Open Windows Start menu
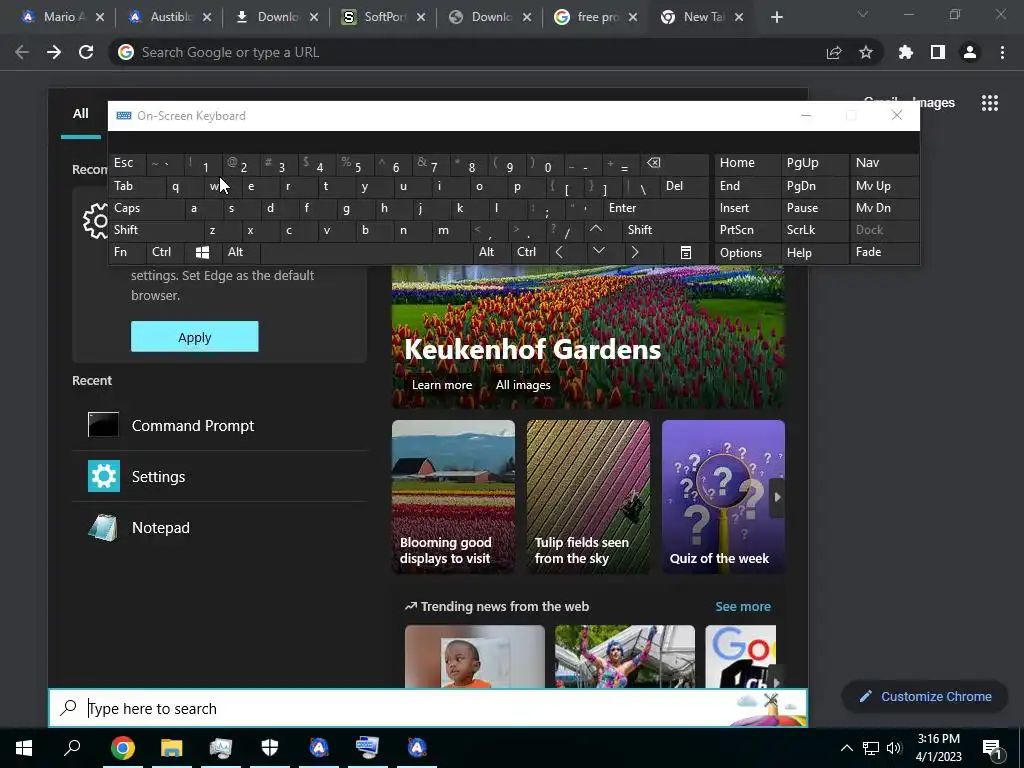 [24, 747]
